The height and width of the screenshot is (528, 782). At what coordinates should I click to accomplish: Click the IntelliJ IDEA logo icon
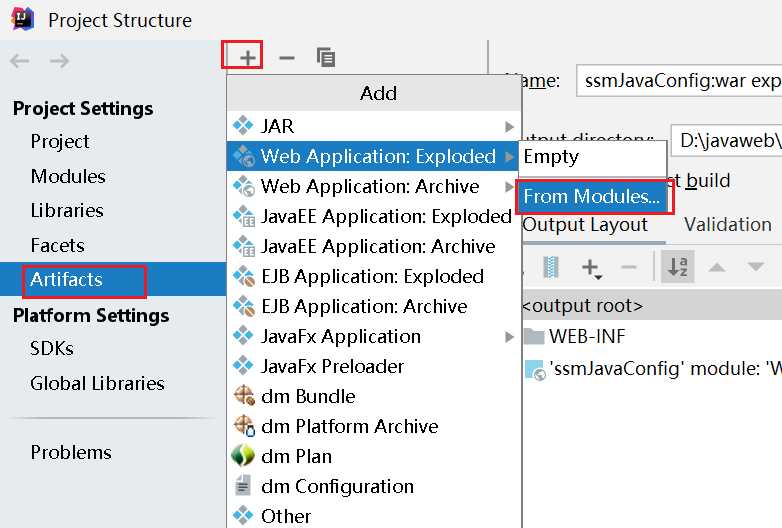click(22, 19)
